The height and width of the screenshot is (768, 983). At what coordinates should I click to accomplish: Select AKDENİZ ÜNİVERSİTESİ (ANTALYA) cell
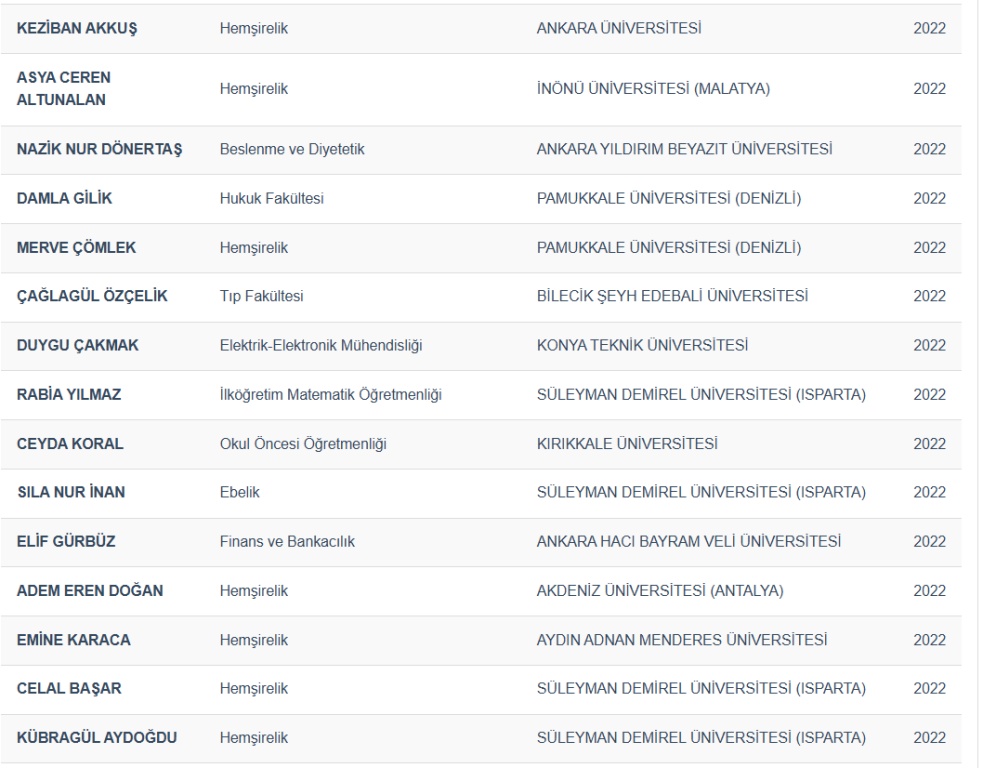(x=659, y=591)
